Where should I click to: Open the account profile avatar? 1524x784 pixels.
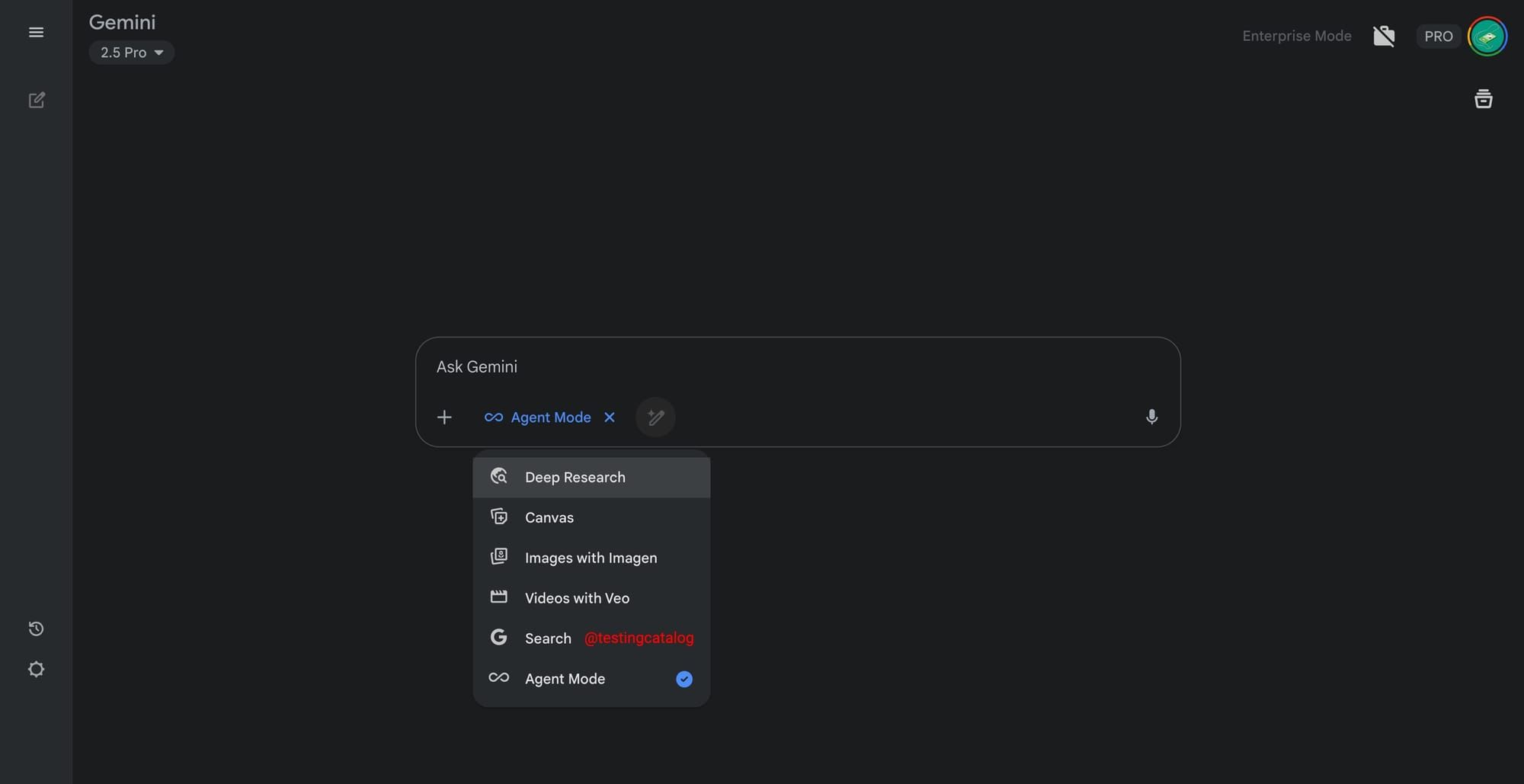1487,36
